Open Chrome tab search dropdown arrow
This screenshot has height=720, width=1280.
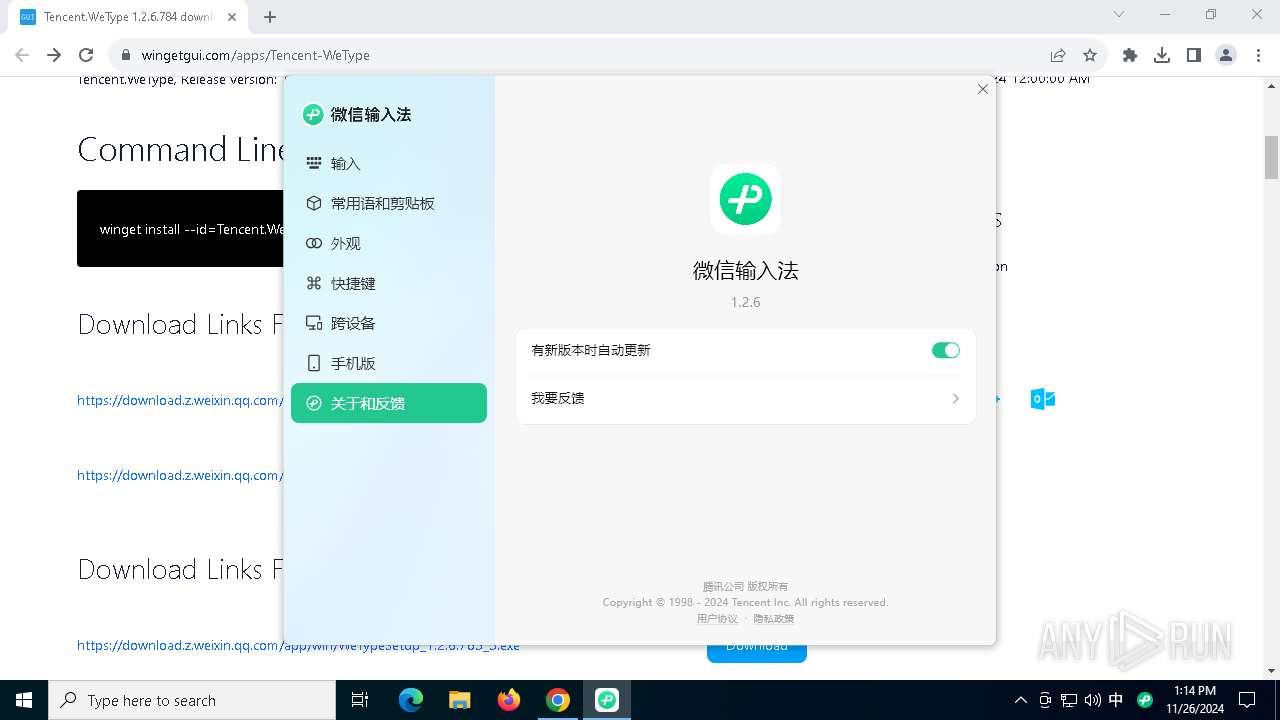[1119, 14]
